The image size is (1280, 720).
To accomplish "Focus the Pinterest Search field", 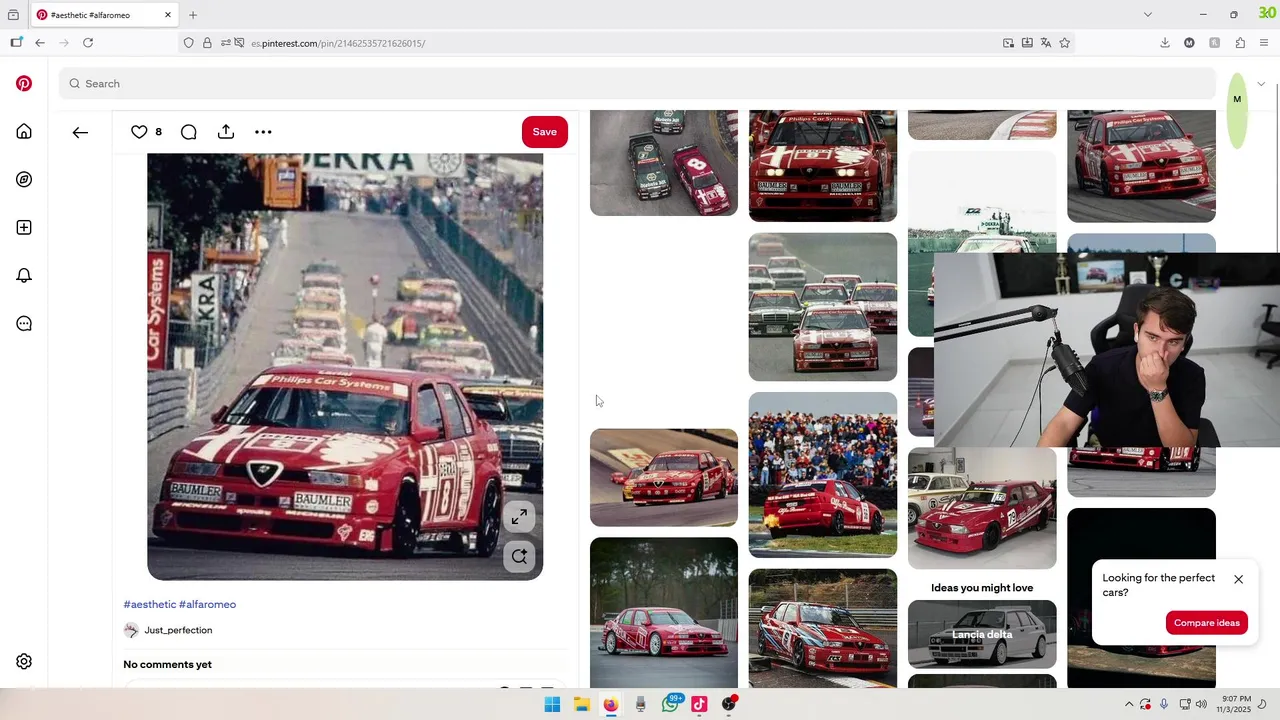I will pyautogui.click(x=637, y=84).
